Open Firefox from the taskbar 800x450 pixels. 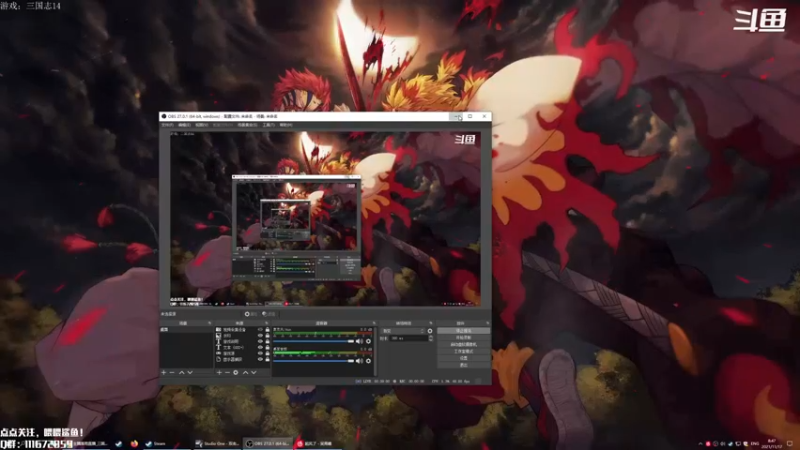point(134,443)
